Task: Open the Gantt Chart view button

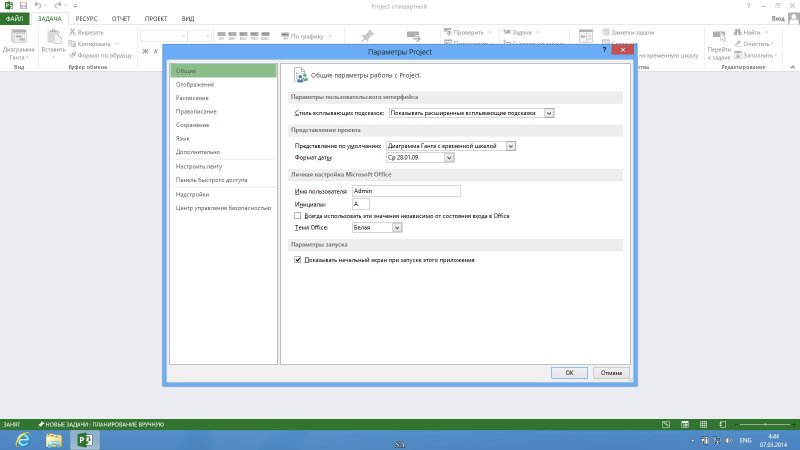Action: (x=18, y=44)
